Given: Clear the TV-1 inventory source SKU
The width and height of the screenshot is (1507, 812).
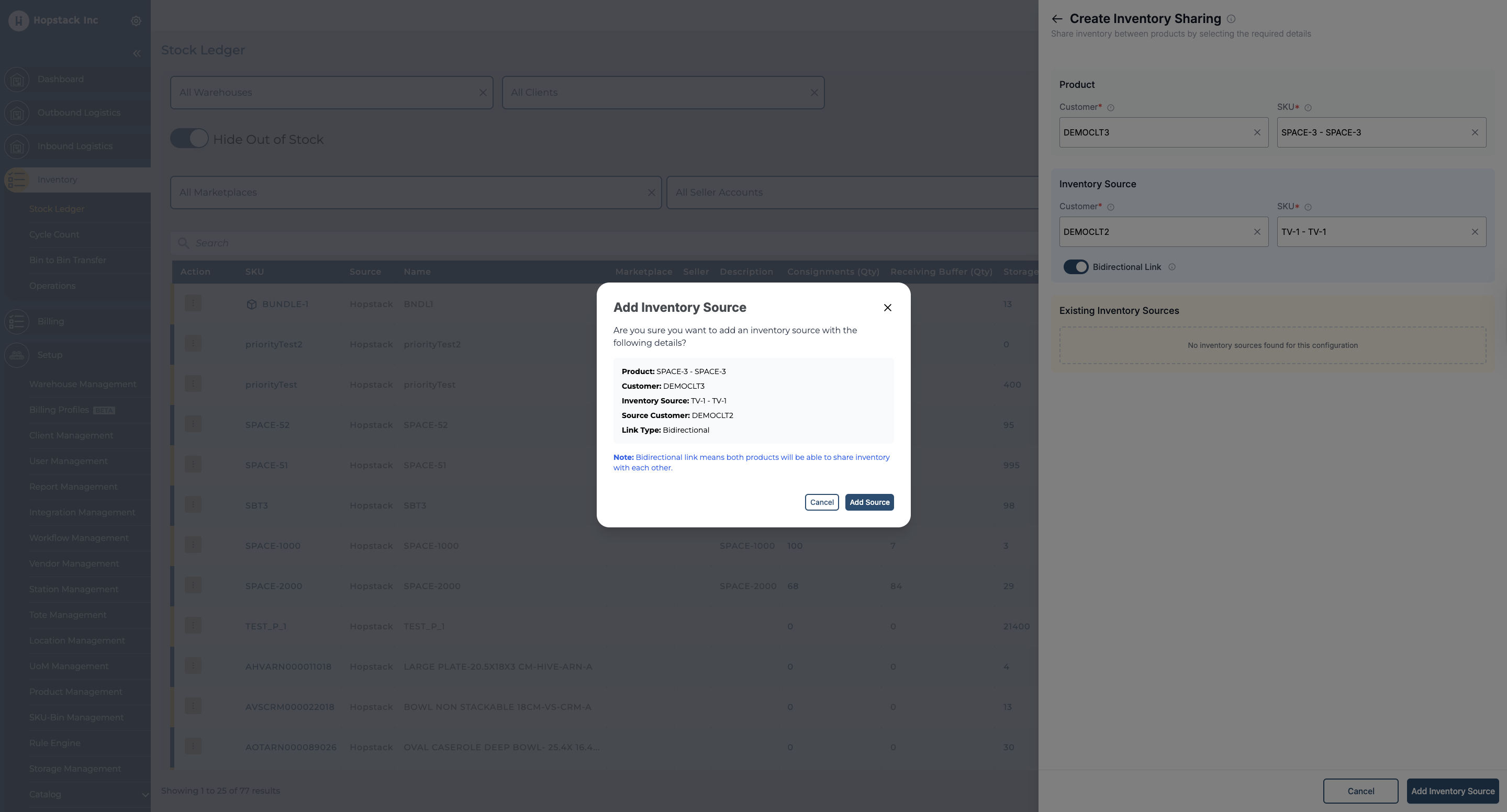Looking at the screenshot, I should [1474, 231].
